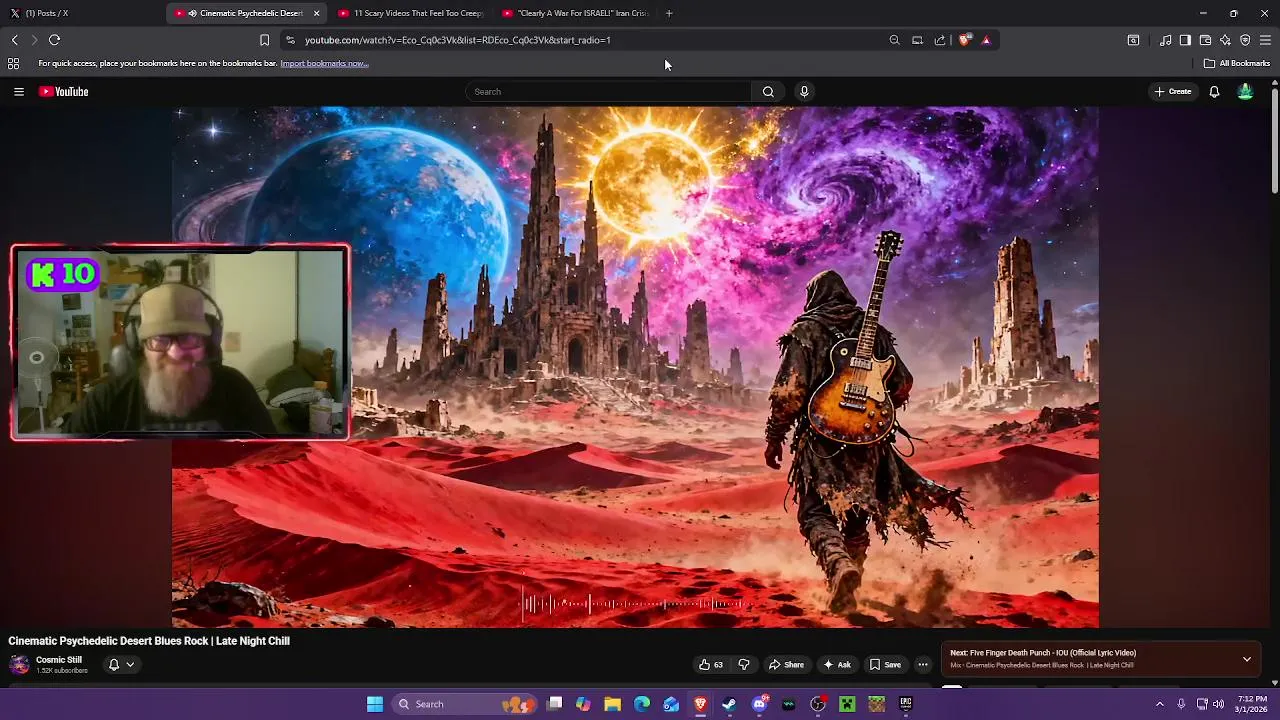The image size is (1280, 720).
Task: Reload the page
Action: (x=54, y=40)
